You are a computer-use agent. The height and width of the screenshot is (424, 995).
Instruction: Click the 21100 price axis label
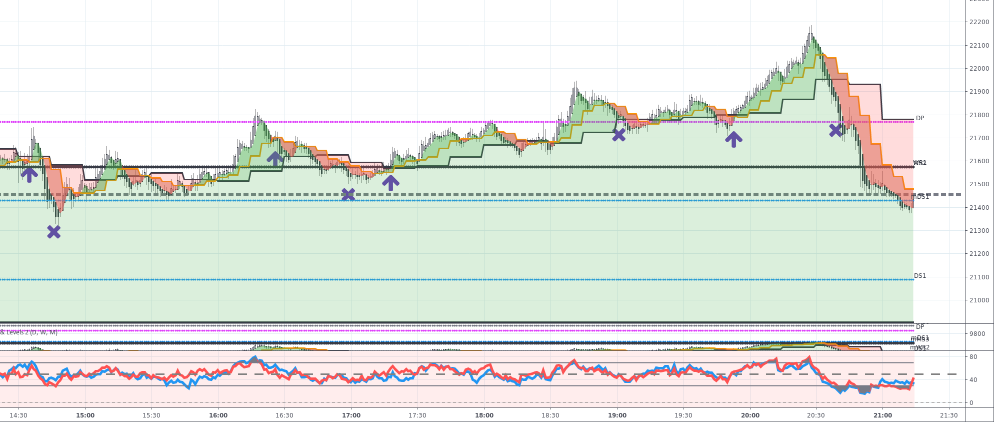980,277
